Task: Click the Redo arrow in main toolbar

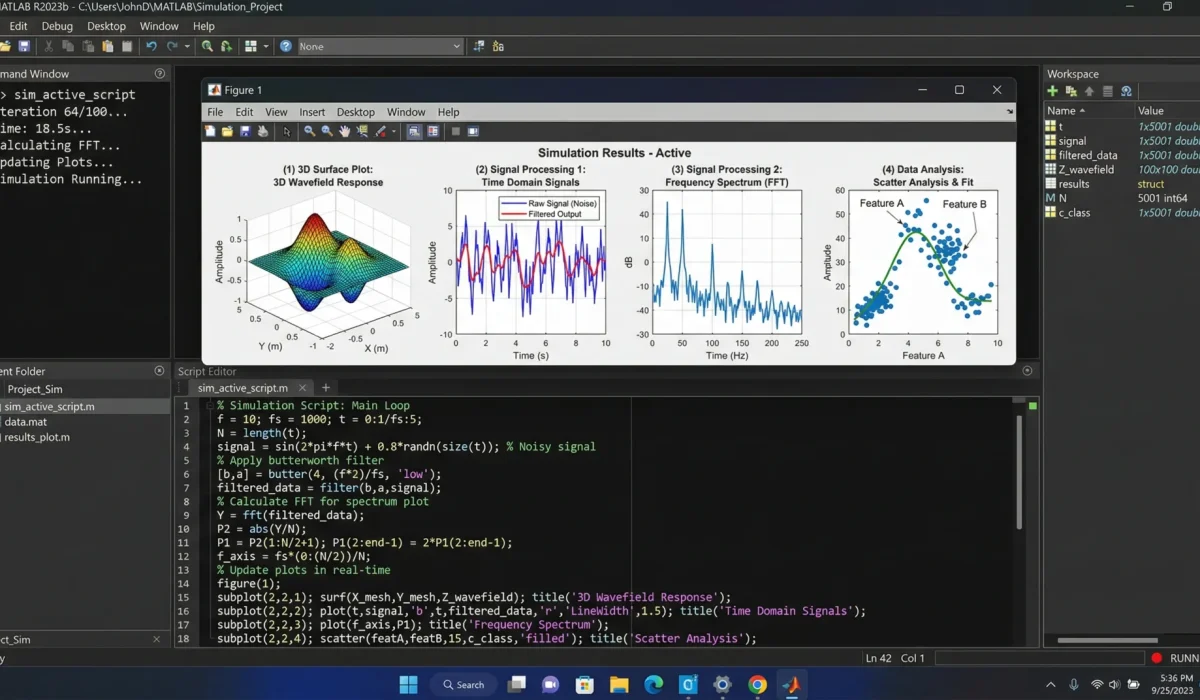Action: coord(172,46)
